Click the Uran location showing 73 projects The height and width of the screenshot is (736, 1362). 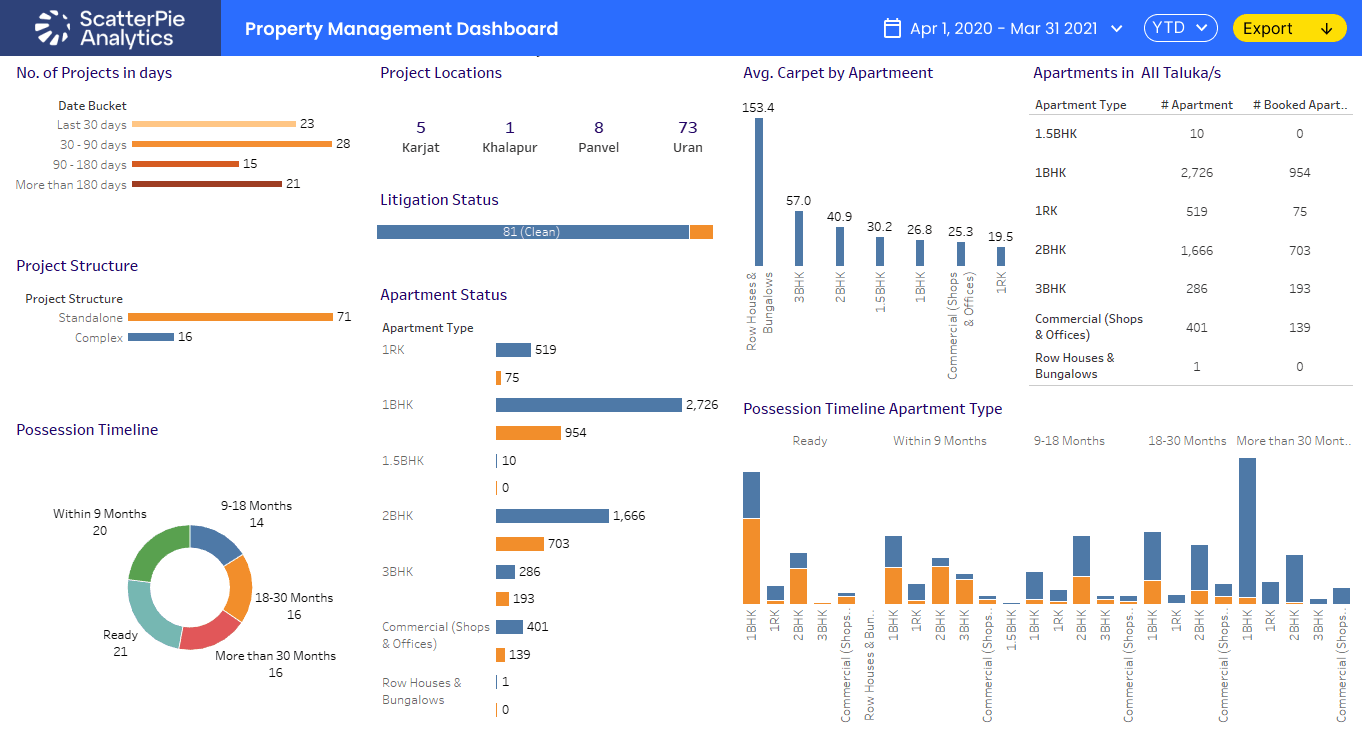pos(687,135)
